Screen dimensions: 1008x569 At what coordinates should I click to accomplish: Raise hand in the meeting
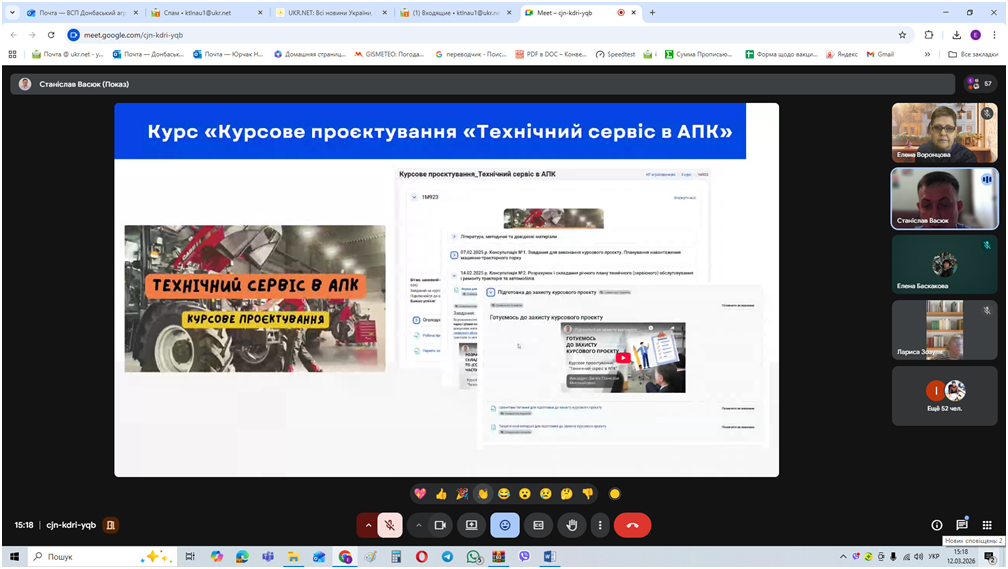coord(572,525)
